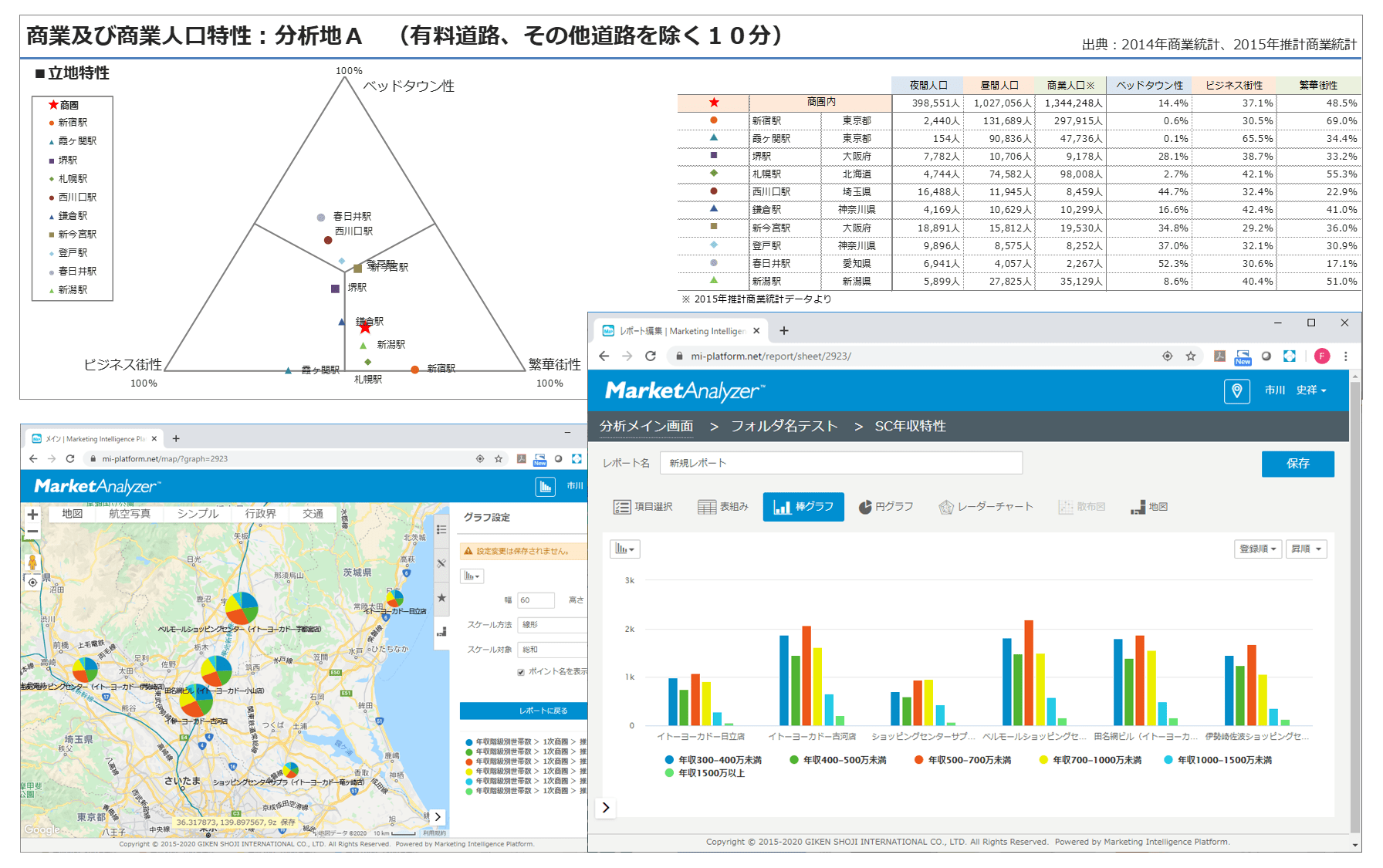Screen dimensions: 1383x868
Task: Expand the map panel with the right chevron
Action: [x=438, y=817]
